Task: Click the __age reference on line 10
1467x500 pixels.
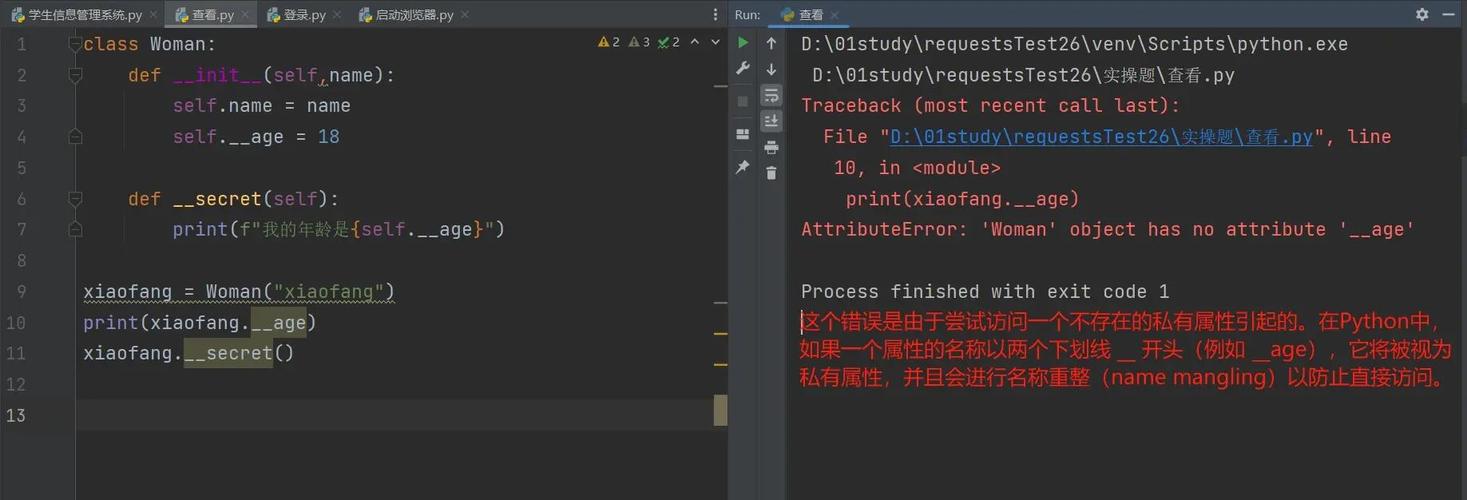Action: coord(278,323)
